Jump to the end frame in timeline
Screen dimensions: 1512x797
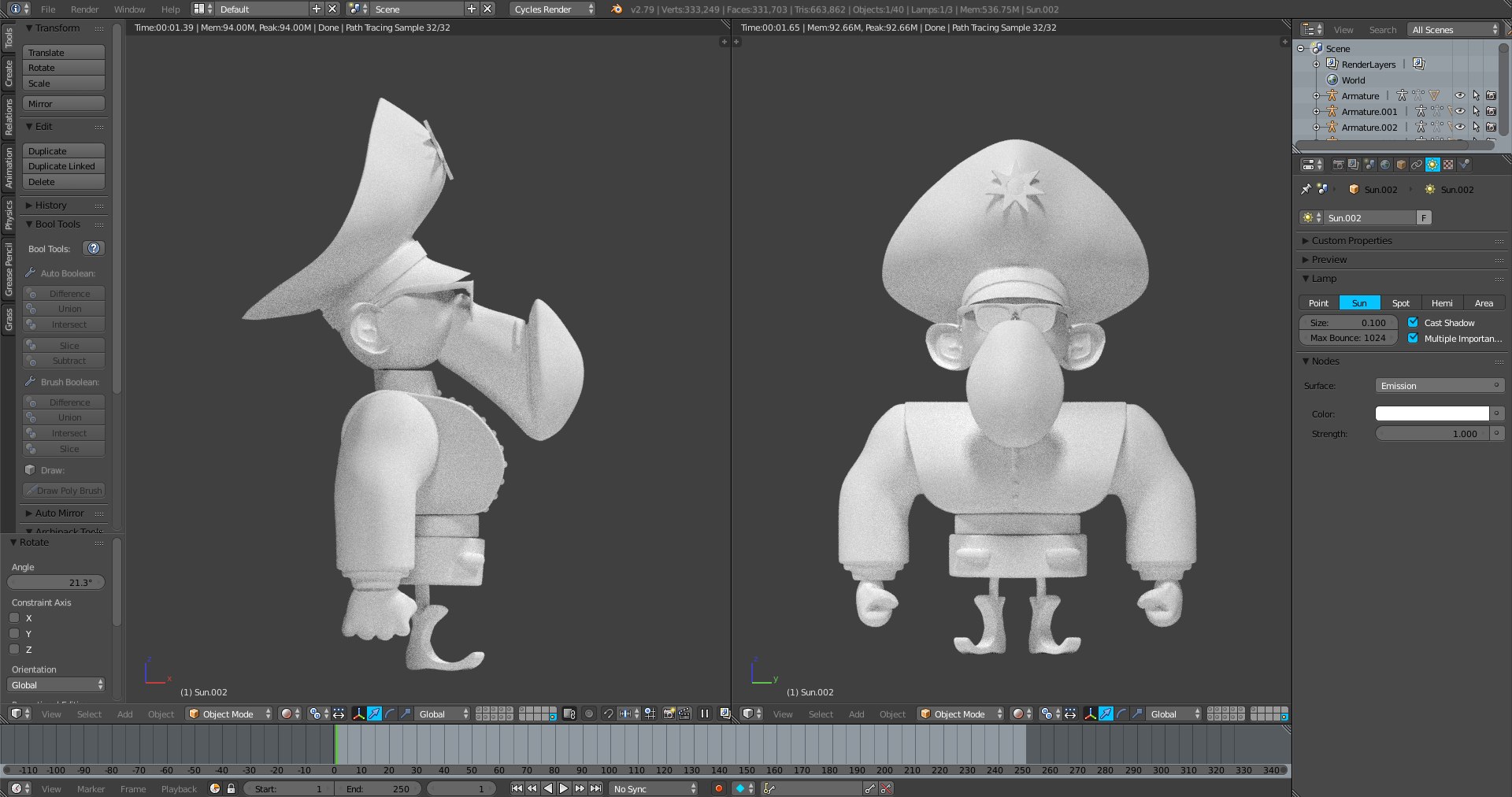(596, 788)
